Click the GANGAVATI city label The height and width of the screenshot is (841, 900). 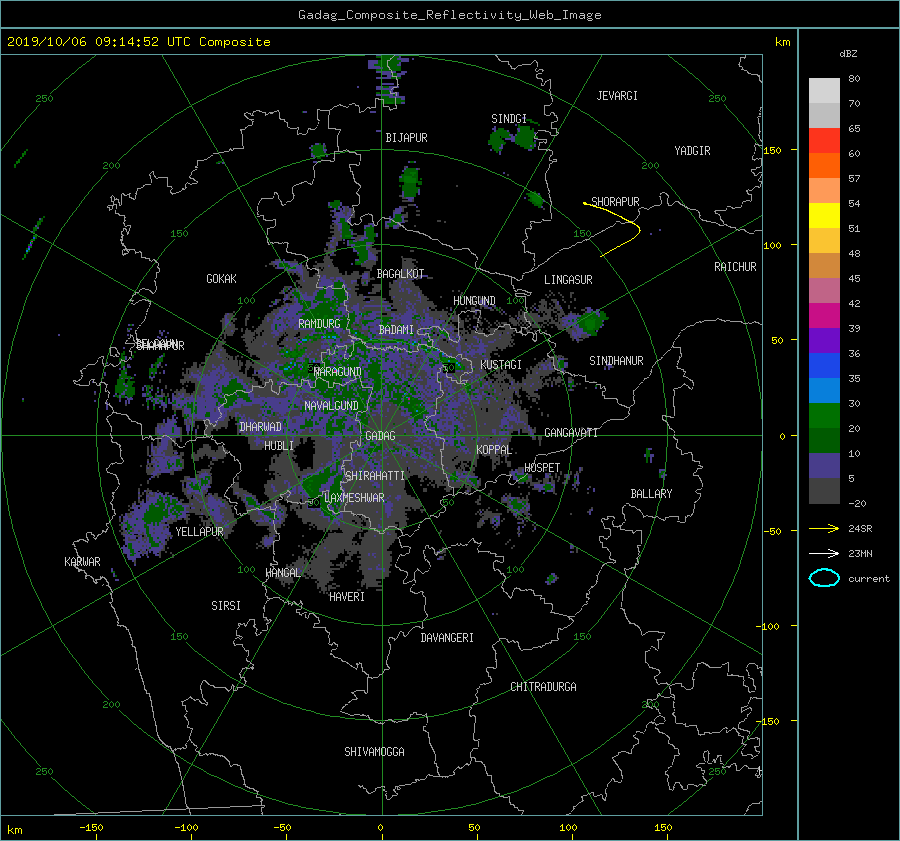[x=571, y=433]
